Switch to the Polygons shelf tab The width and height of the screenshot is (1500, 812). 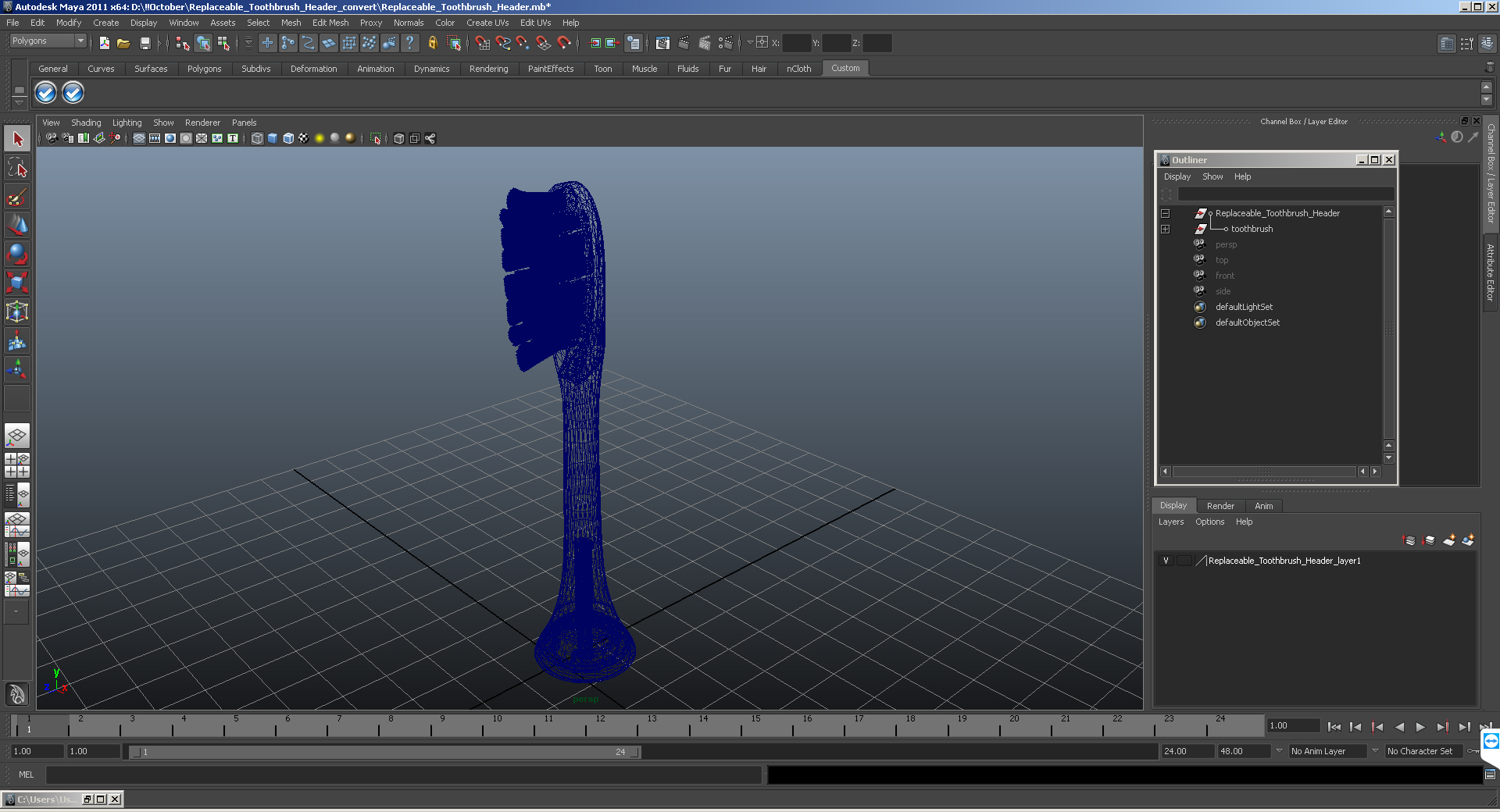tap(204, 69)
